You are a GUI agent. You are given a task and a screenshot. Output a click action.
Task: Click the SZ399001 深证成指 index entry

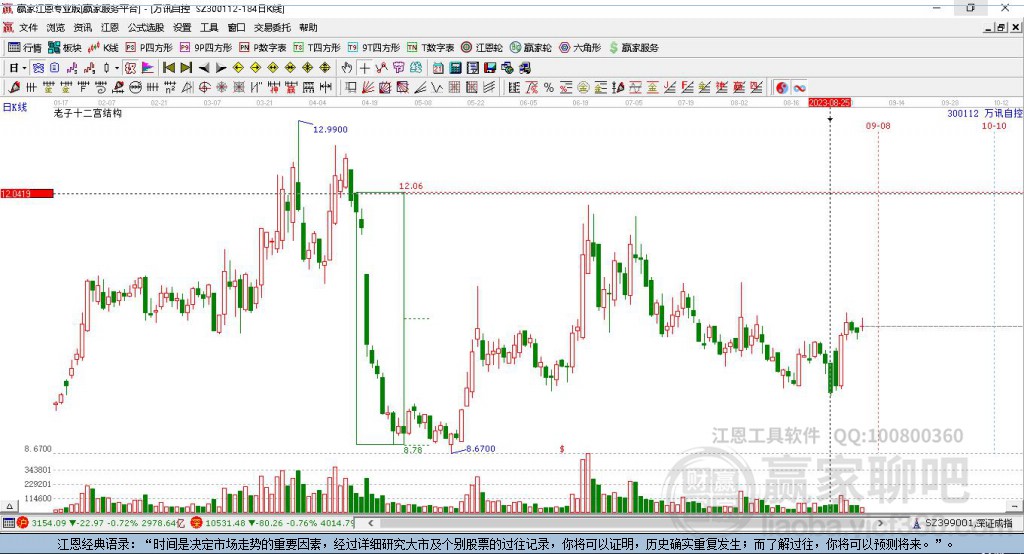coord(968,523)
